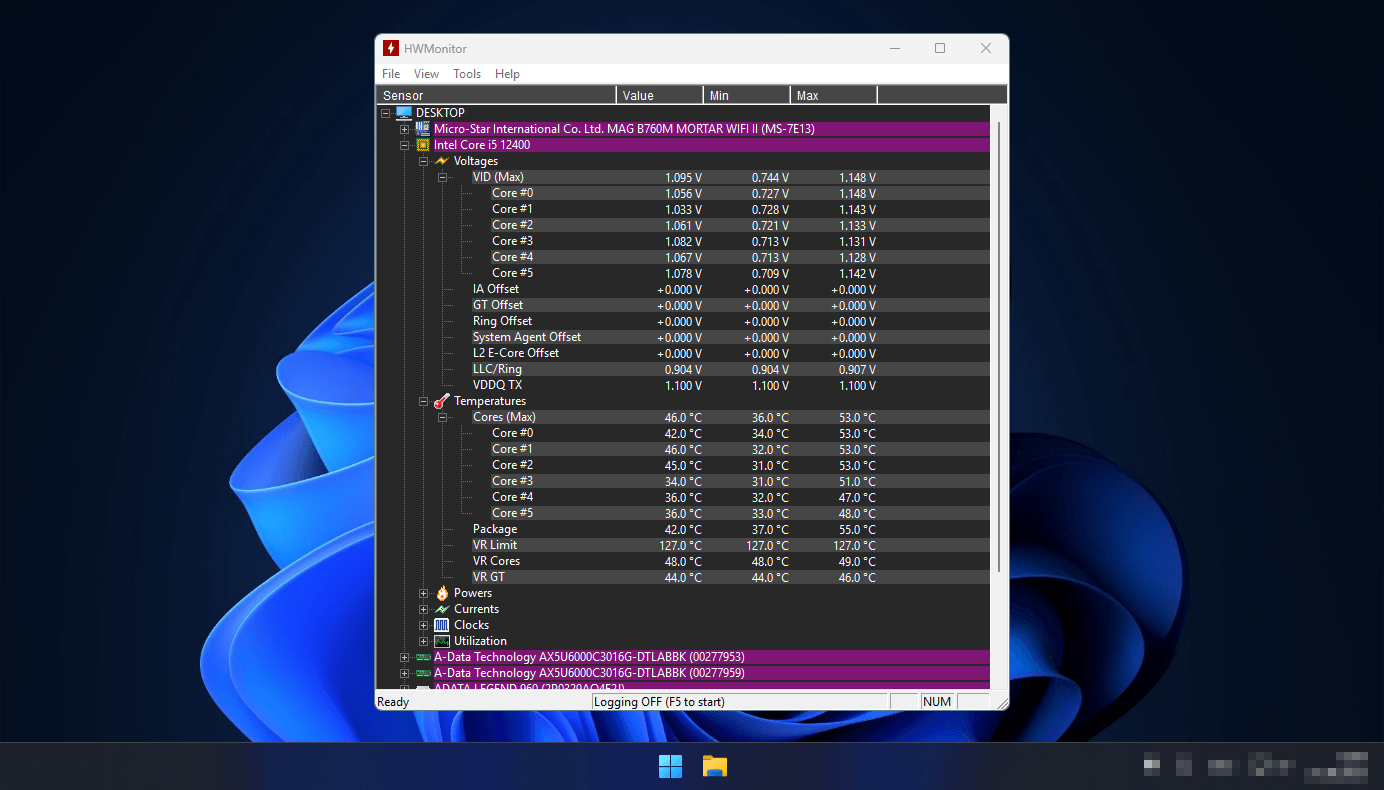Click the Temperatures thermometer icon
Screen dimensions: 1384x790
(x=441, y=401)
